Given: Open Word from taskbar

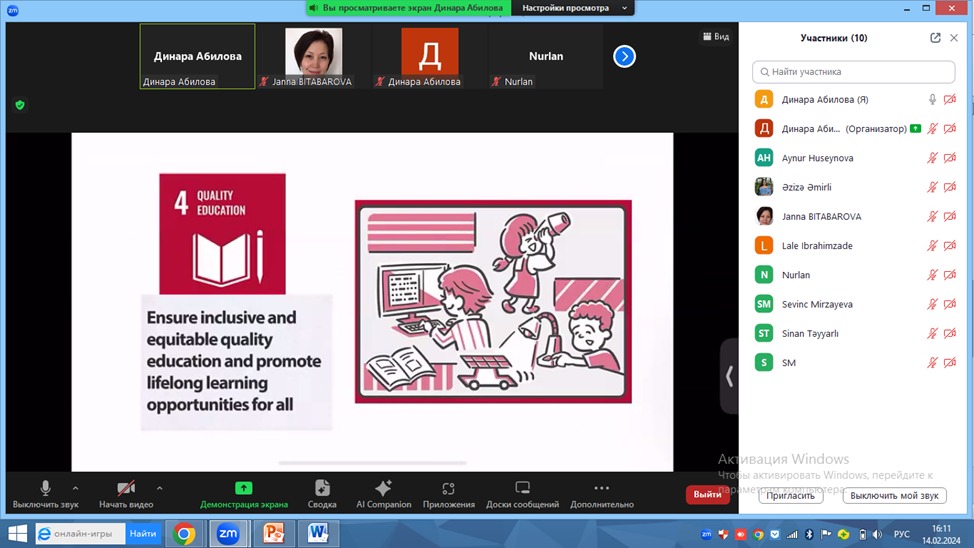Looking at the screenshot, I should click(x=318, y=534).
